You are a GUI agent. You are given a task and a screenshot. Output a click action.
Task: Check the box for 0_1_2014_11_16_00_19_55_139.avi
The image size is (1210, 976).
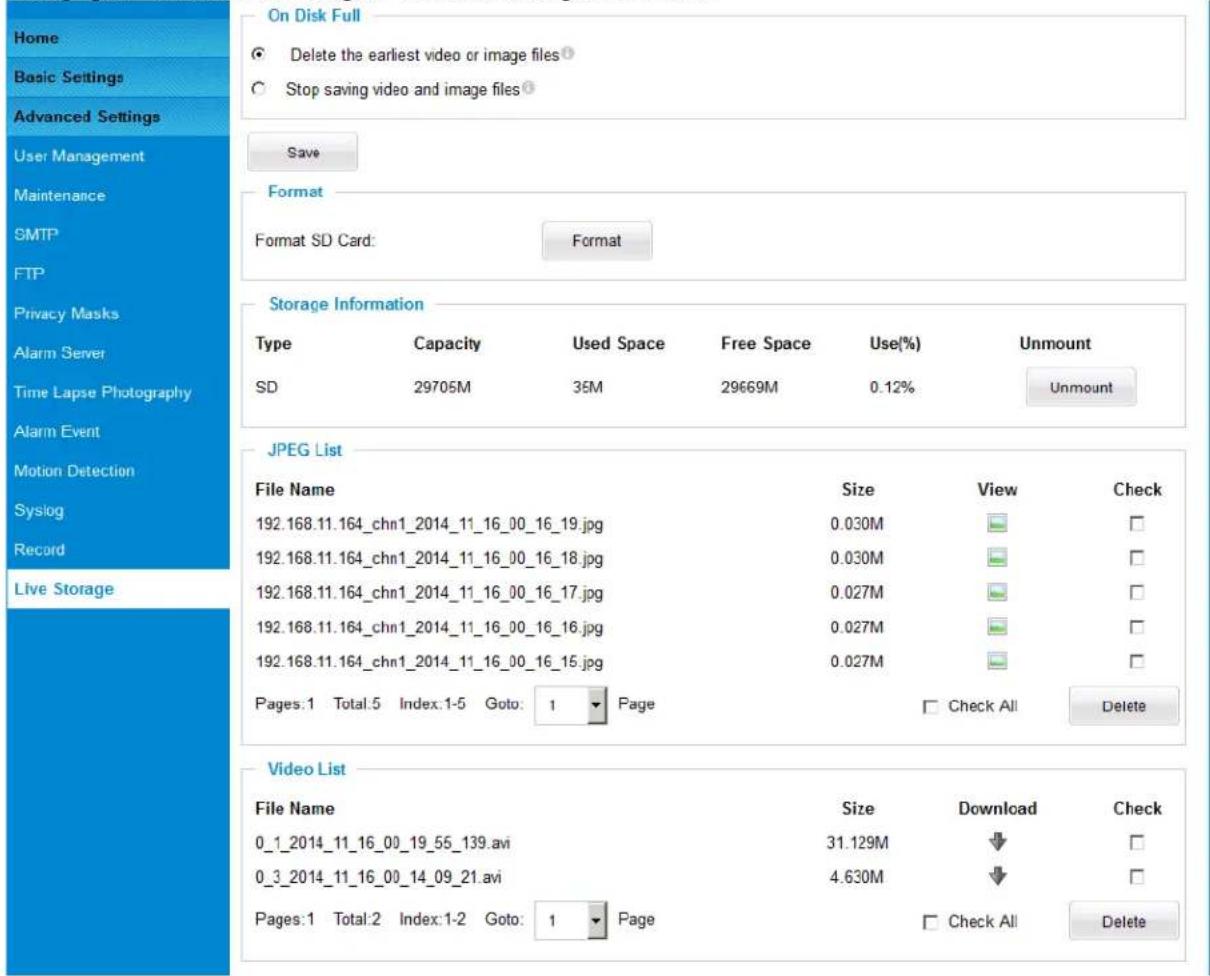[1137, 844]
